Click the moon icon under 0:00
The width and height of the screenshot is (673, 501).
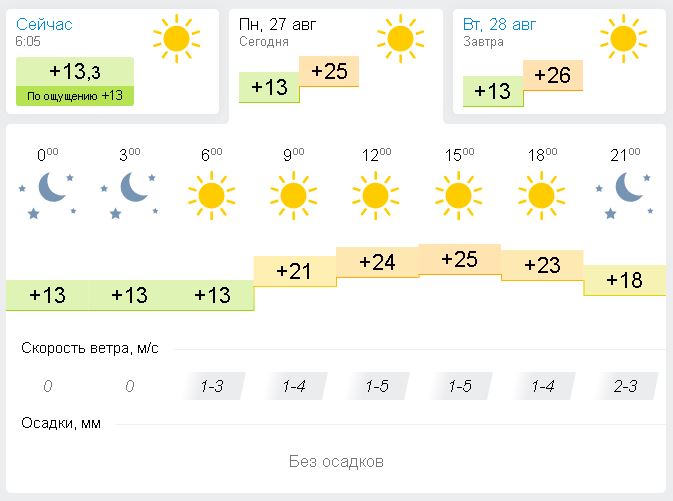click(x=47, y=190)
